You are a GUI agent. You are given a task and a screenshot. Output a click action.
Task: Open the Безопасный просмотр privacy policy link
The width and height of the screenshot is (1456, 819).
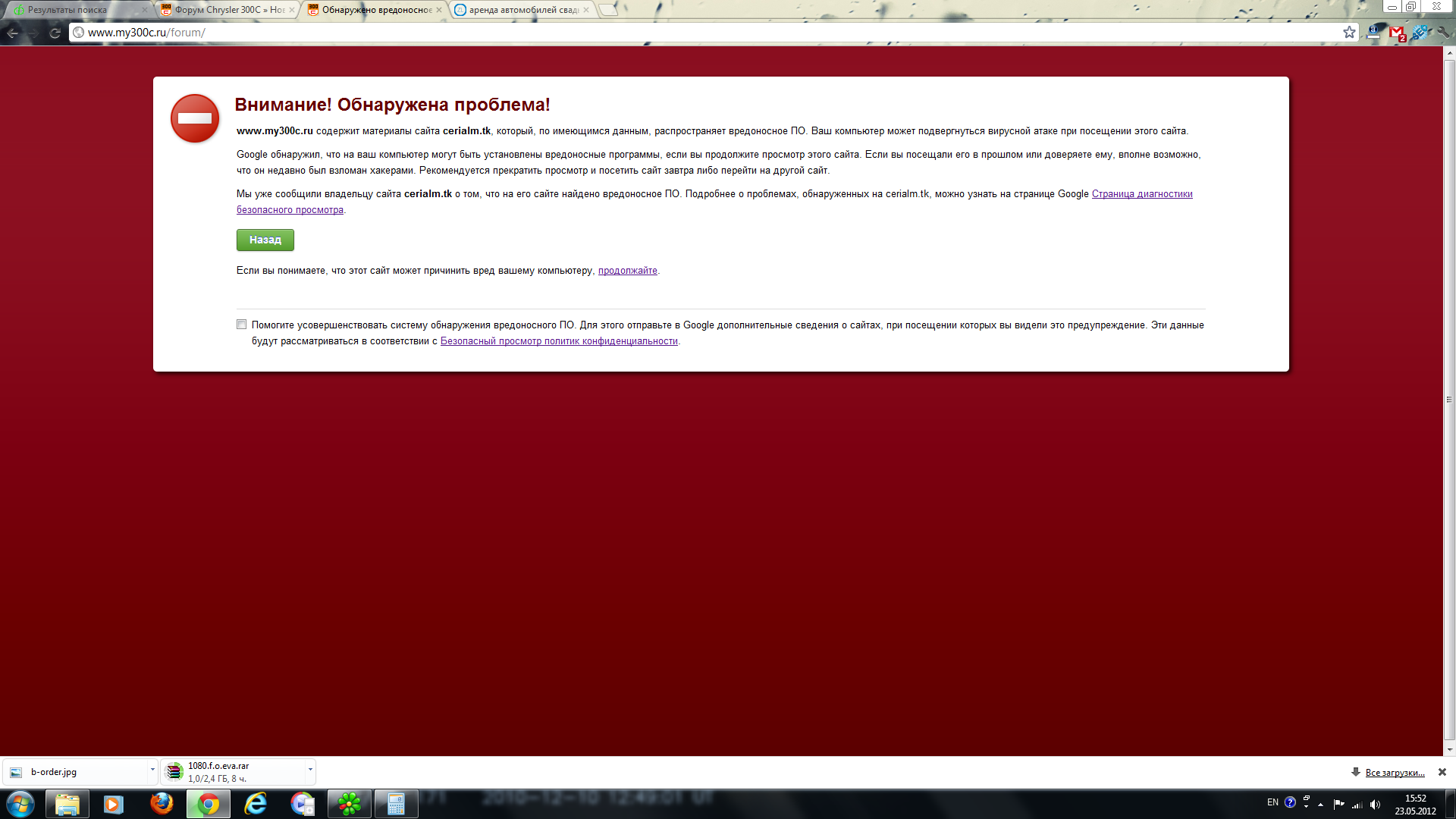(559, 341)
